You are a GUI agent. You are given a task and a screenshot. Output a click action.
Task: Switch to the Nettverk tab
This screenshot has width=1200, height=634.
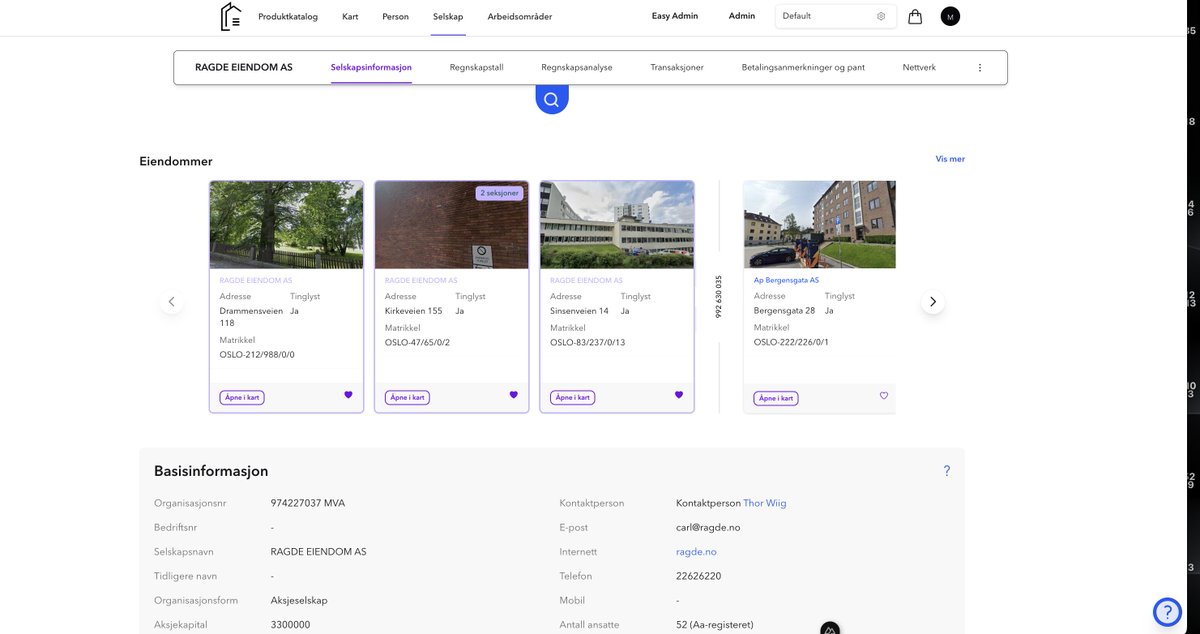(919, 68)
